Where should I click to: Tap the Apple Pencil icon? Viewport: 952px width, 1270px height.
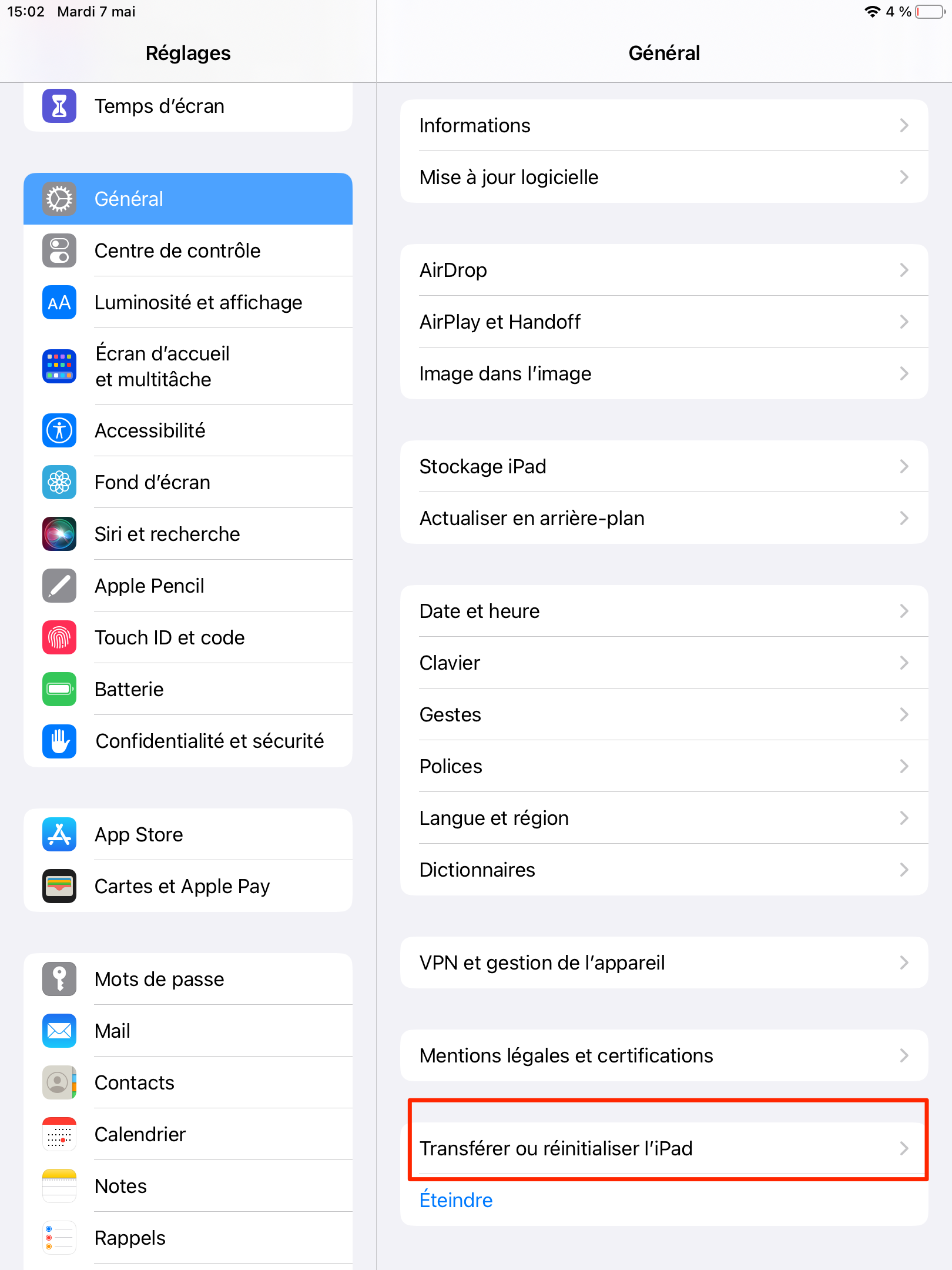(x=59, y=586)
